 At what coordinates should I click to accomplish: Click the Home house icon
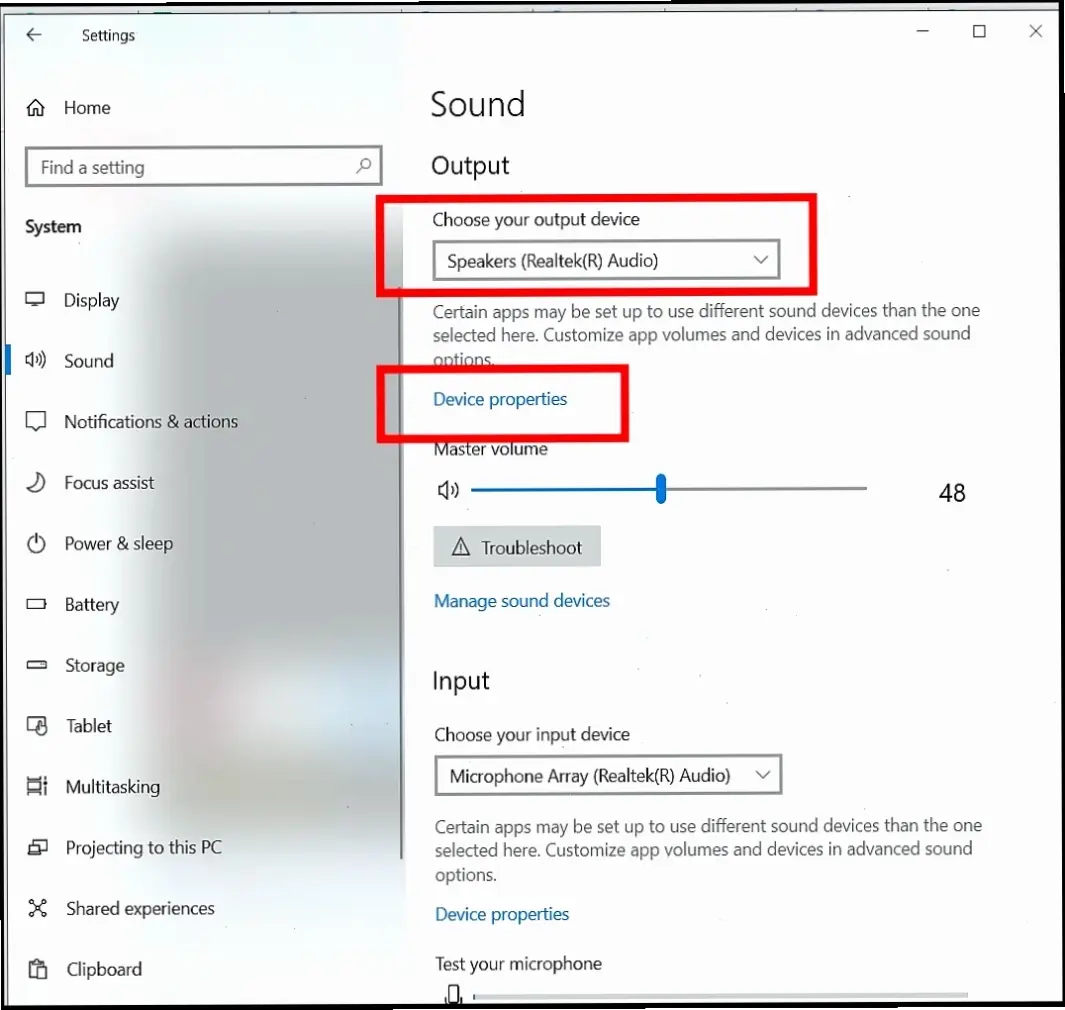[x=35, y=107]
